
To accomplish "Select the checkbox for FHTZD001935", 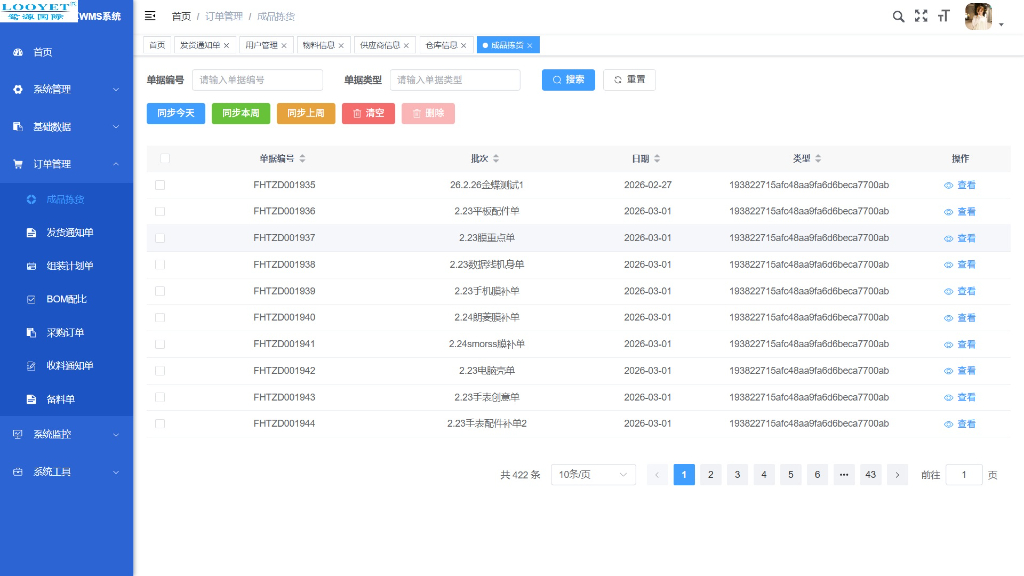I will point(160,184).
